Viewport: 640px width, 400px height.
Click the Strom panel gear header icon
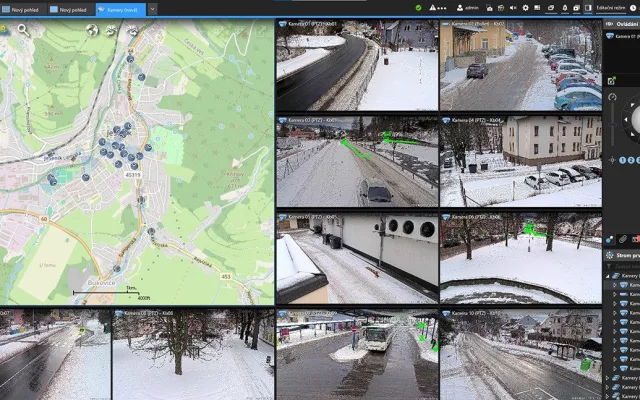coord(610,255)
